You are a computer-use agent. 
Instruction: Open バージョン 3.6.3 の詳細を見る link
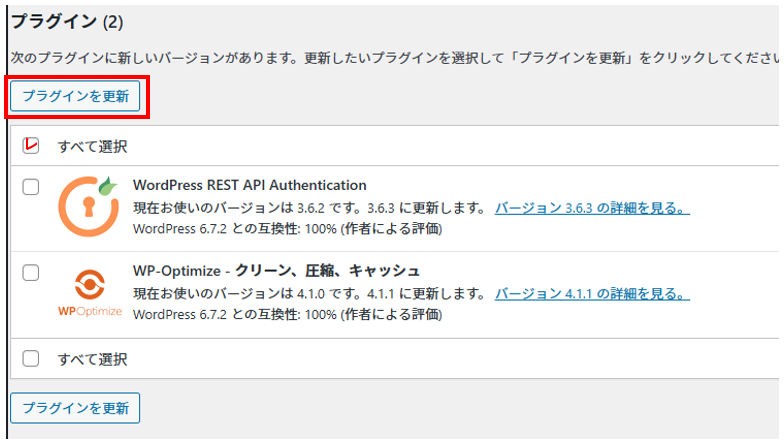(592, 208)
